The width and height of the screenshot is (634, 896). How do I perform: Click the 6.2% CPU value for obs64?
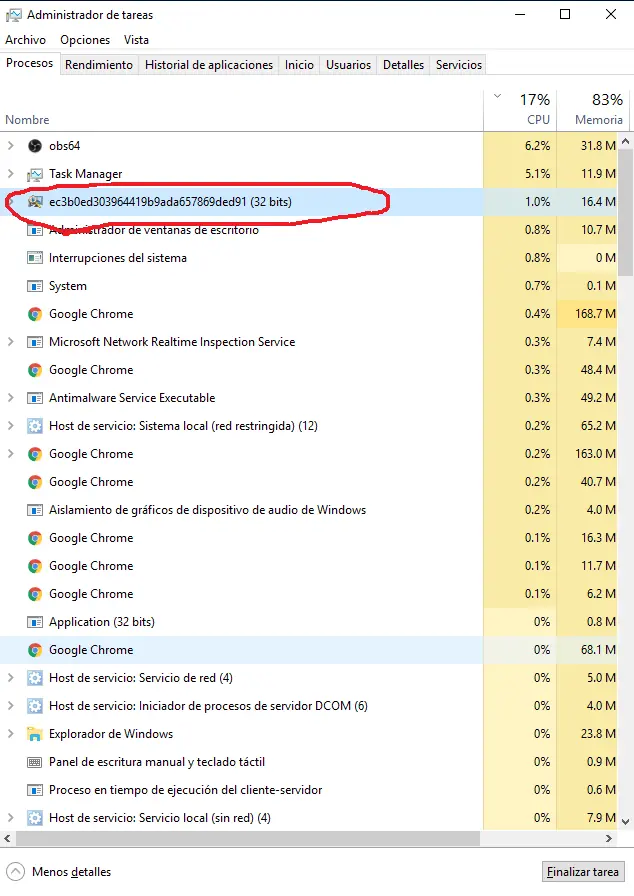point(537,146)
